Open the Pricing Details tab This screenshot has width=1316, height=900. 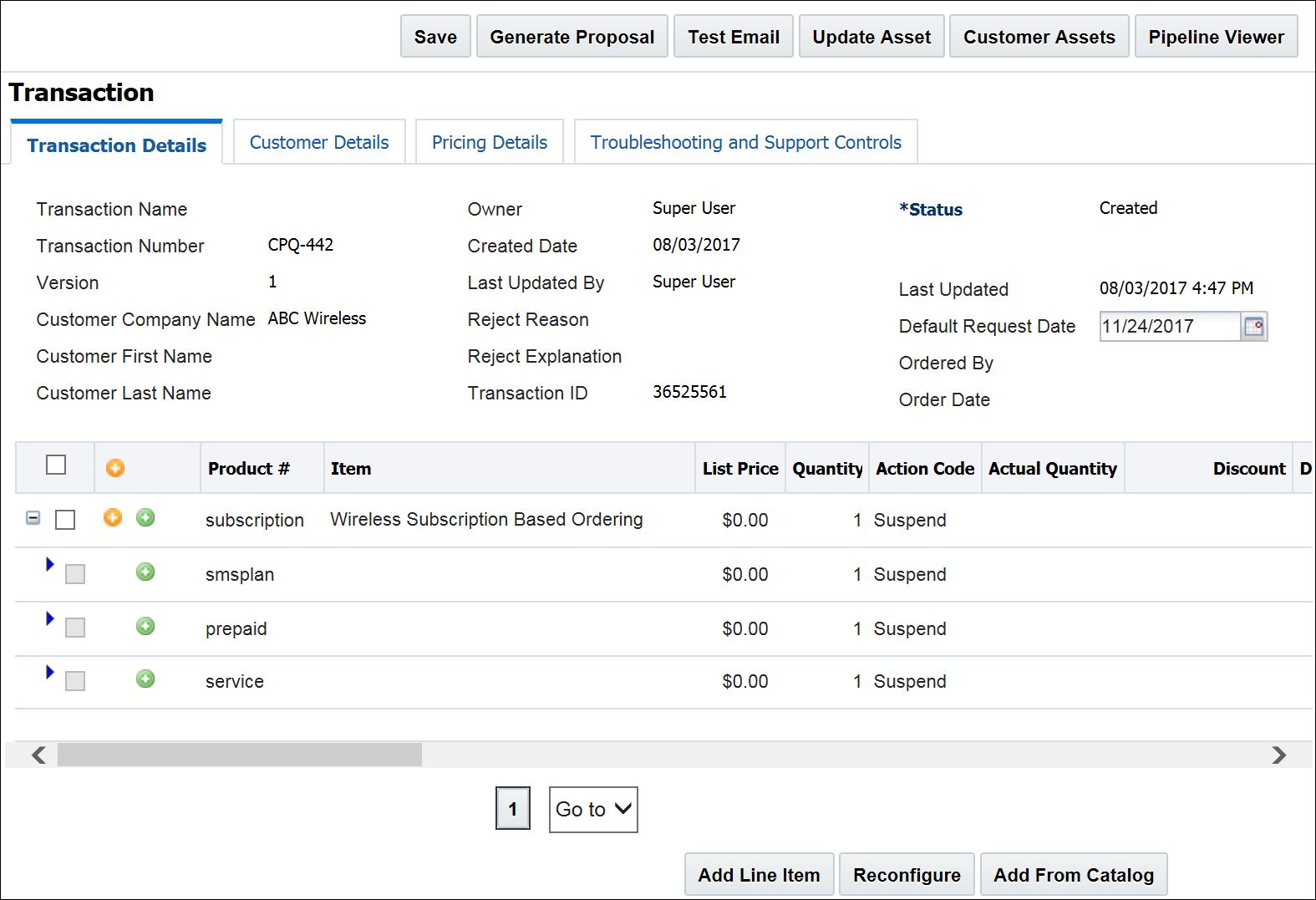point(490,142)
